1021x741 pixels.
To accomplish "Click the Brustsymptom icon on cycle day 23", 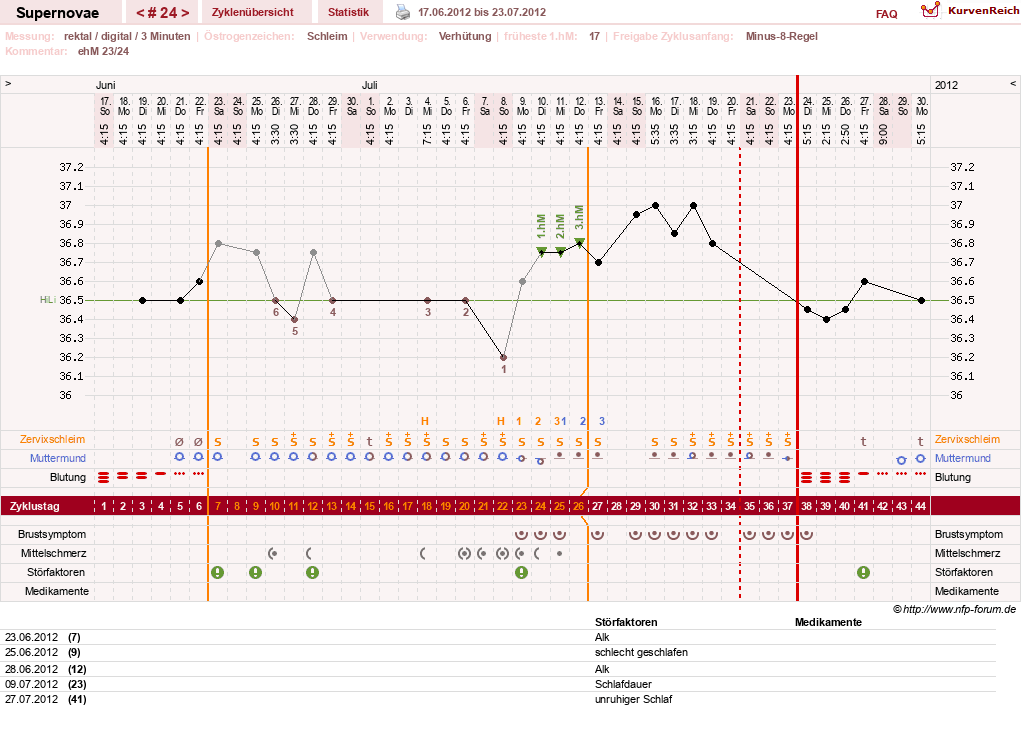I will click(x=521, y=535).
